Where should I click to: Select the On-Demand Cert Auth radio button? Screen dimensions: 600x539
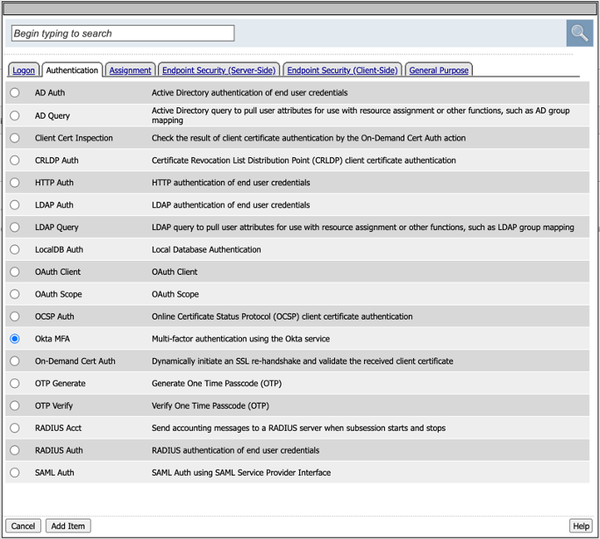pos(15,361)
